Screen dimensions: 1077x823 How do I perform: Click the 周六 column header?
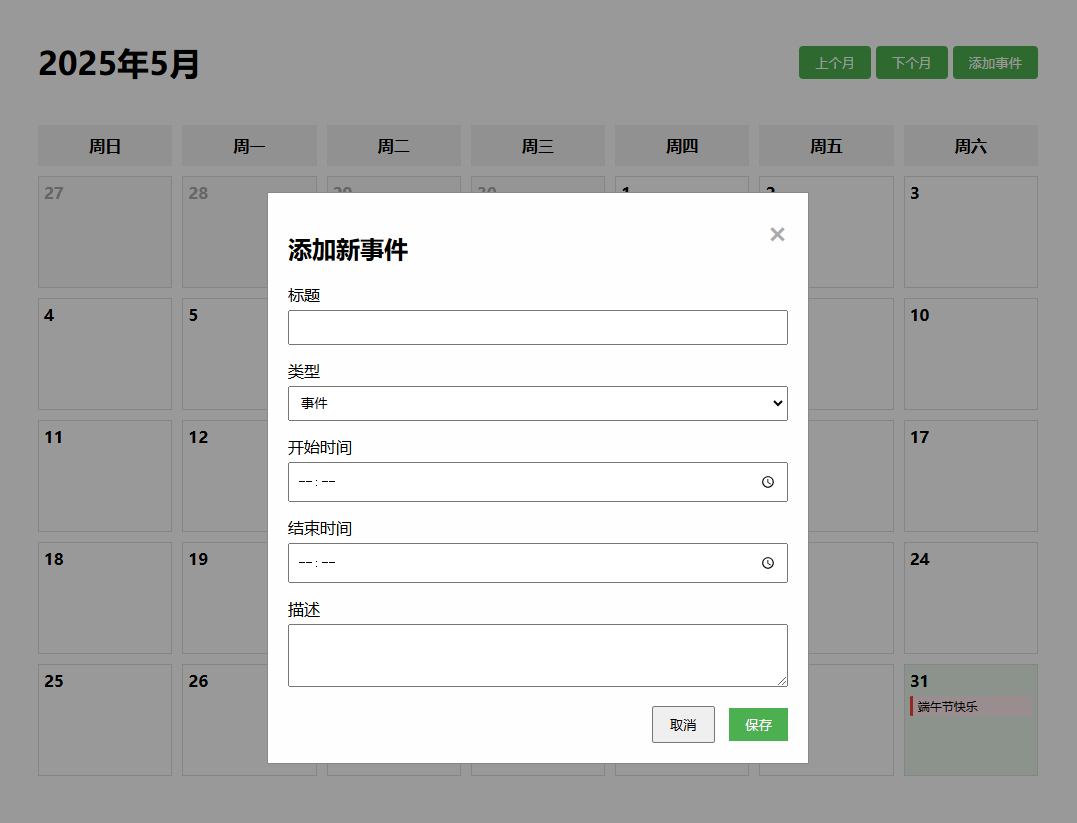971,146
